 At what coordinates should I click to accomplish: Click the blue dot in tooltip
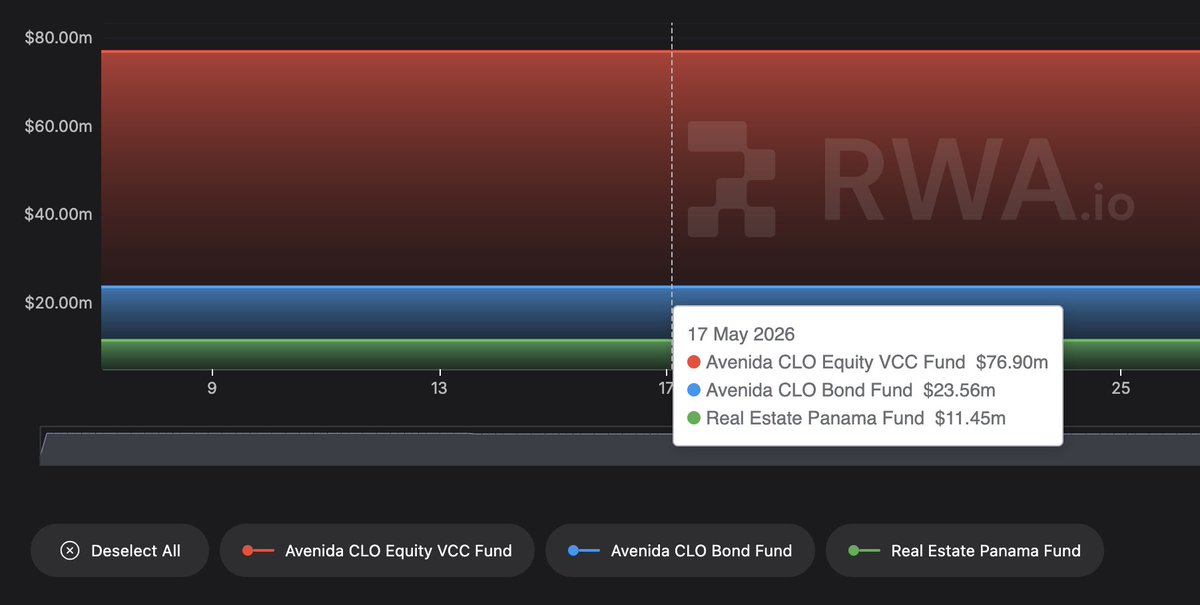point(694,390)
